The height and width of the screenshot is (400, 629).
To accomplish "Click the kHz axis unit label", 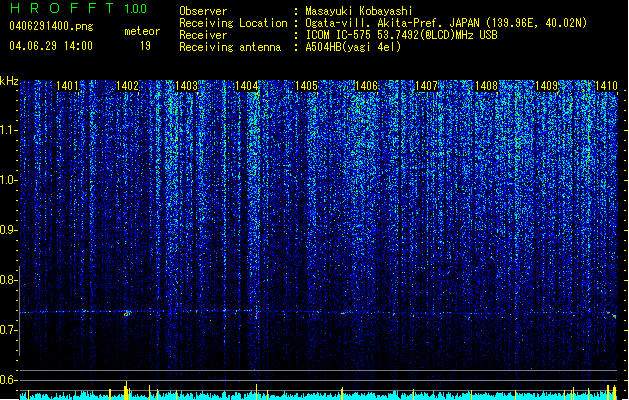I will (x=9, y=81).
